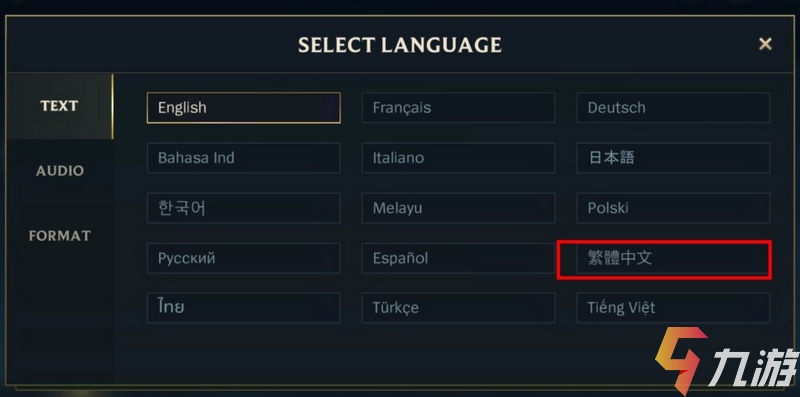Select the ไทย language option
Image resolution: width=800 pixels, height=397 pixels.
[x=243, y=308]
